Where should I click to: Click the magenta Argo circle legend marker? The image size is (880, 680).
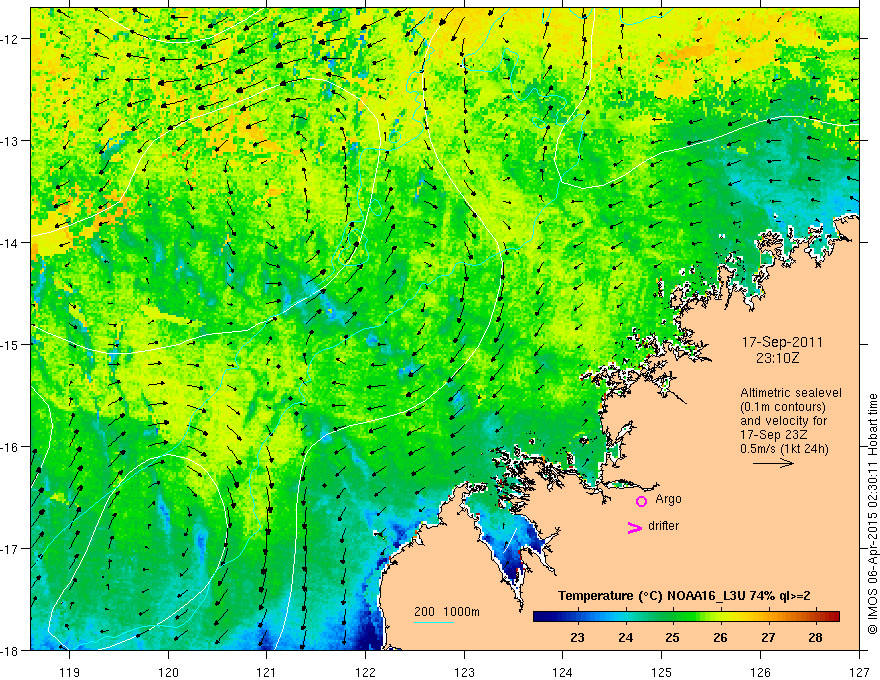point(641,501)
